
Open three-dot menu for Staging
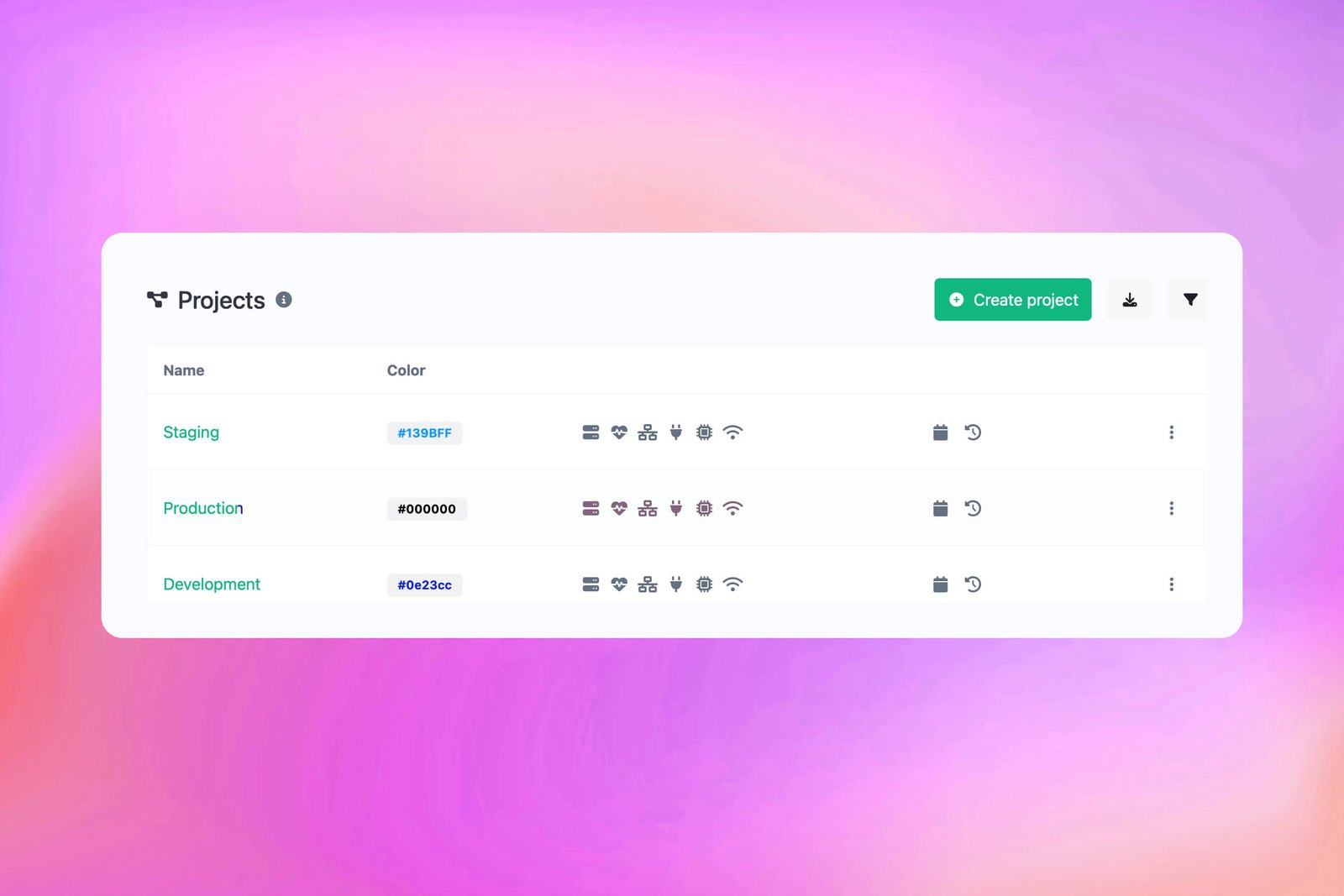point(1171,432)
